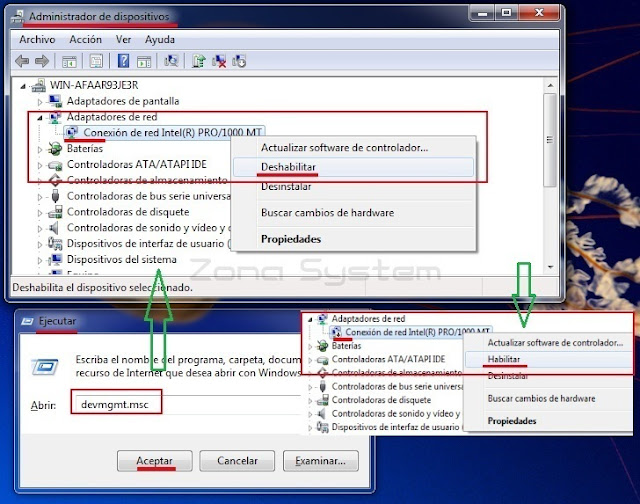Expand Adaptadores de red arrow in lower panel

coord(310,320)
